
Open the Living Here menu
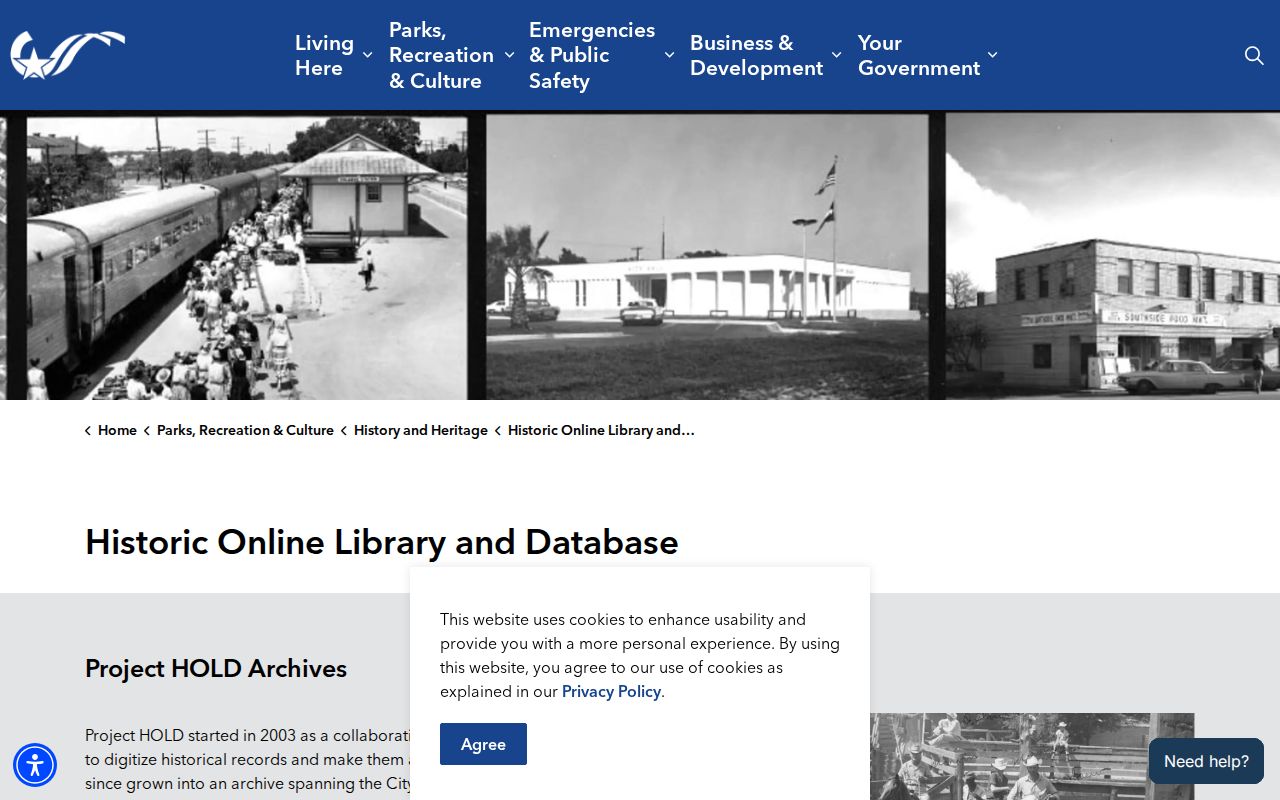324,55
